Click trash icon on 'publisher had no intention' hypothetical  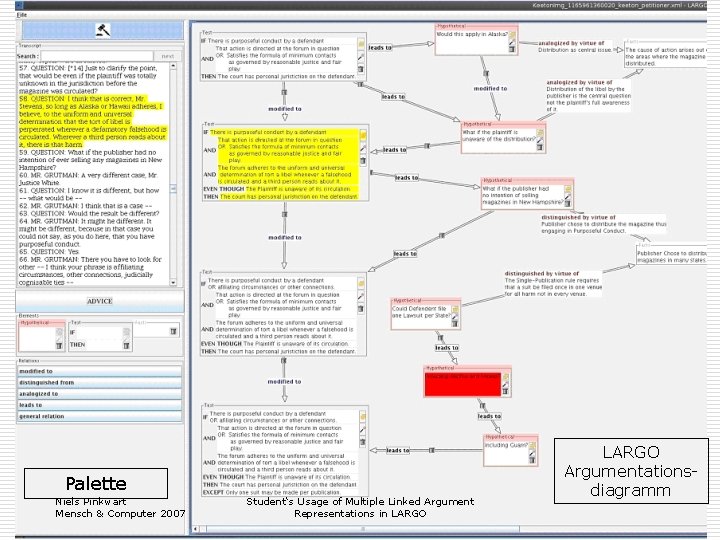[568, 203]
